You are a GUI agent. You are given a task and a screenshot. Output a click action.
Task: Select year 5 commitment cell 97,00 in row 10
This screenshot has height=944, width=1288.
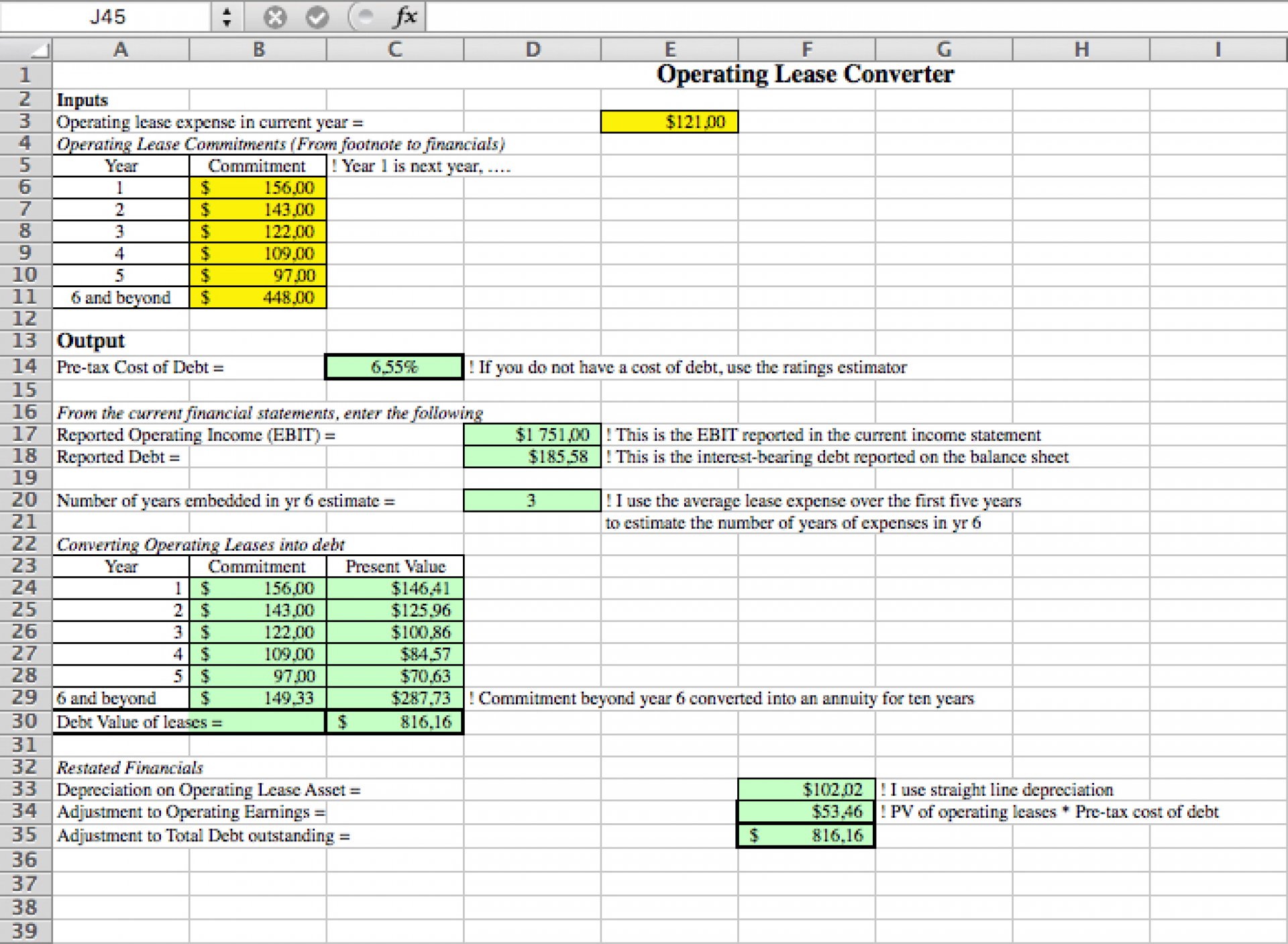pos(258,275)
